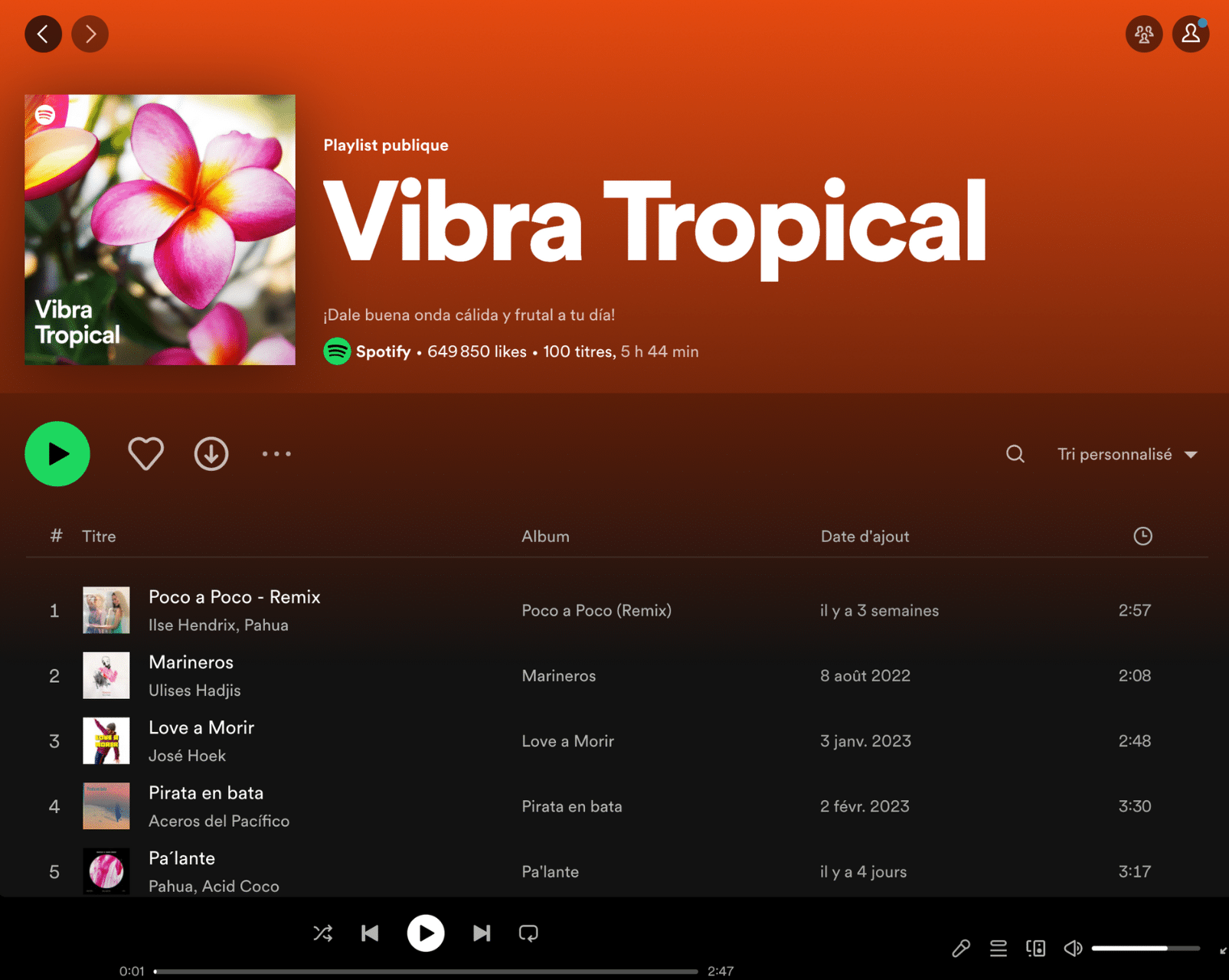Screen dimensions: 1229x980
Task: Click the Marineros track artwork
Action: [x=106, y=675]
